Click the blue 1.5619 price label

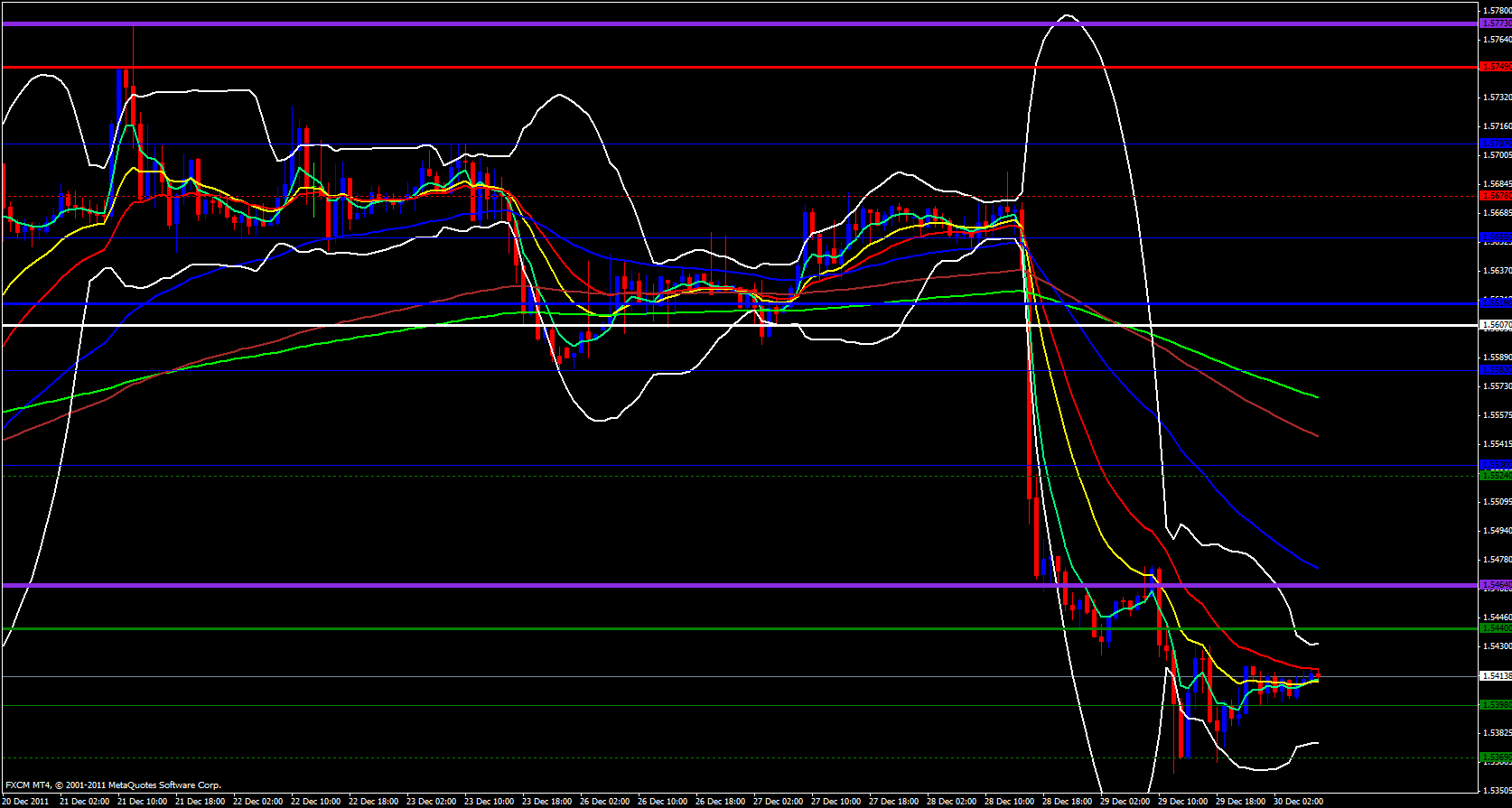coord(1495,303)
